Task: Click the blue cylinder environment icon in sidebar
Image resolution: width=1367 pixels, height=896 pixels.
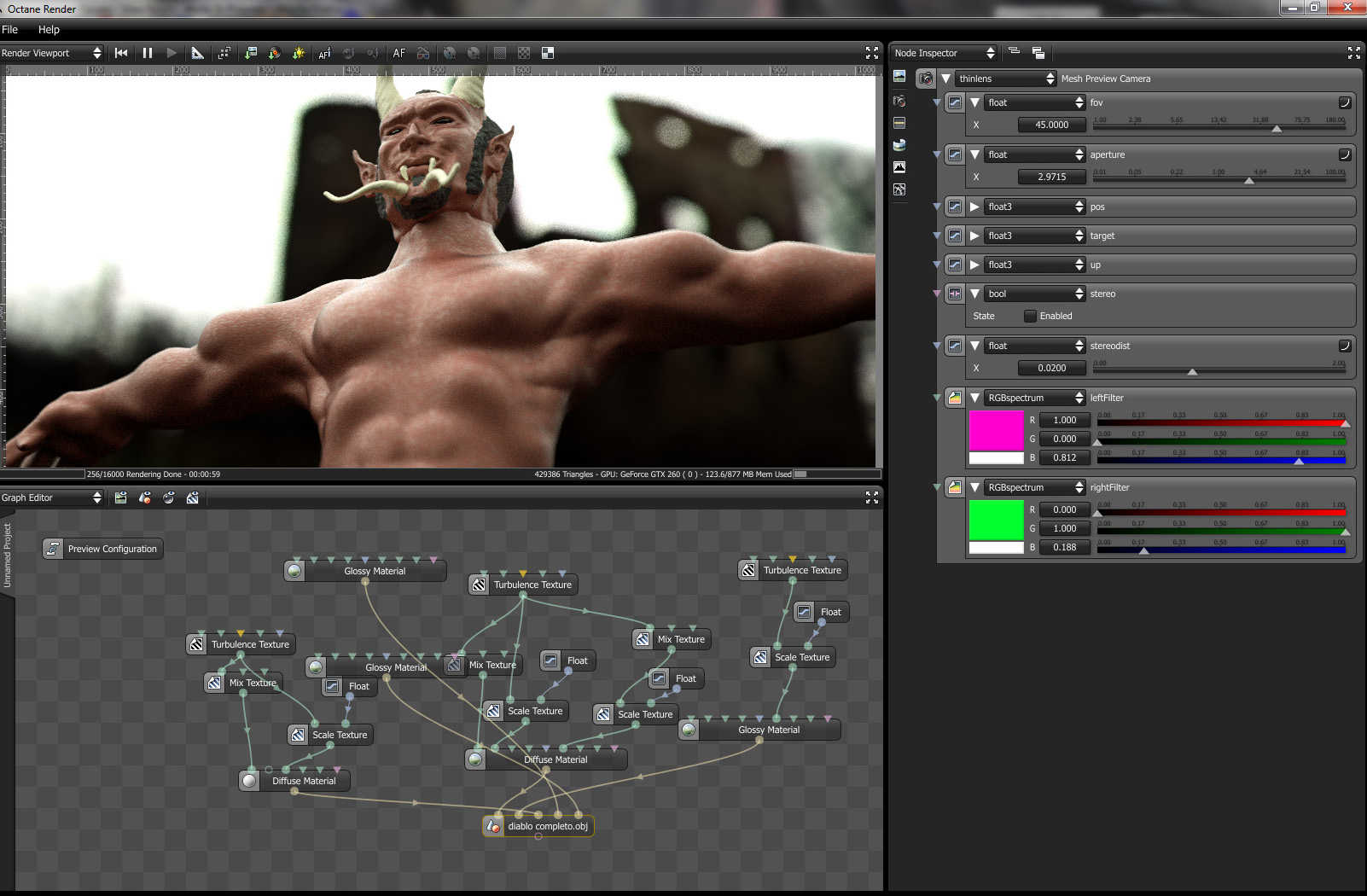Action: pyautogui.click(x=899, y=145)
